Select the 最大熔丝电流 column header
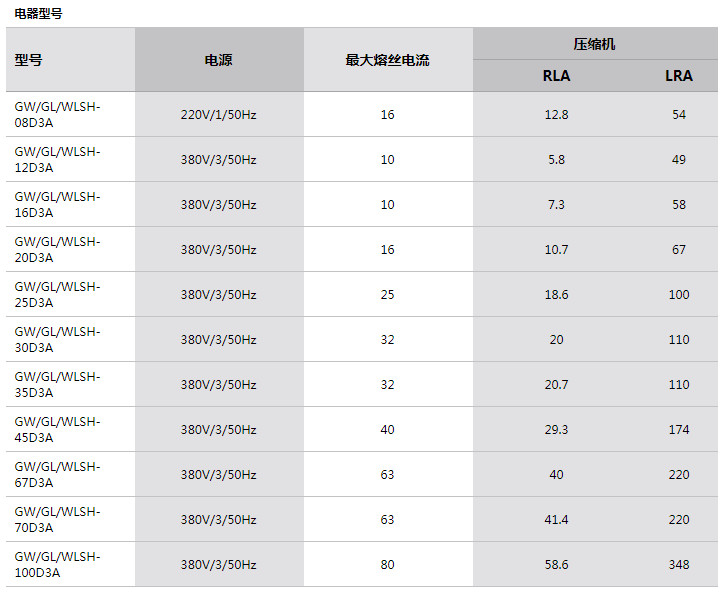This screenshot has width=722, height=593. click(387, 60)
